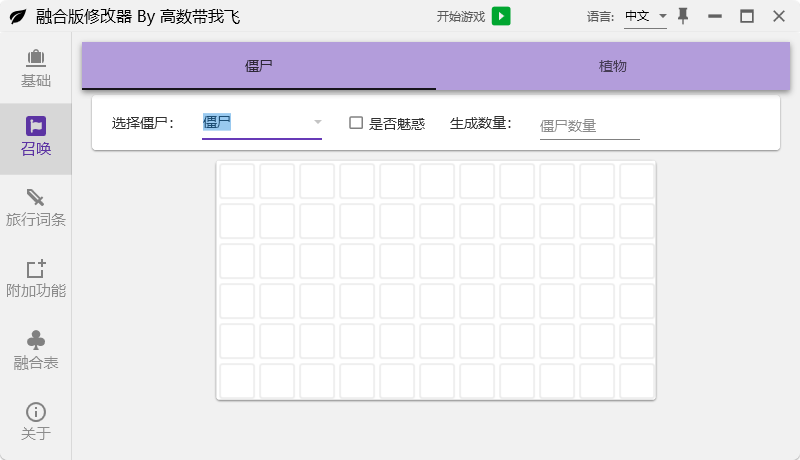
Task: Click the 开始游戏 label
Action: click(x=460, y=17)
